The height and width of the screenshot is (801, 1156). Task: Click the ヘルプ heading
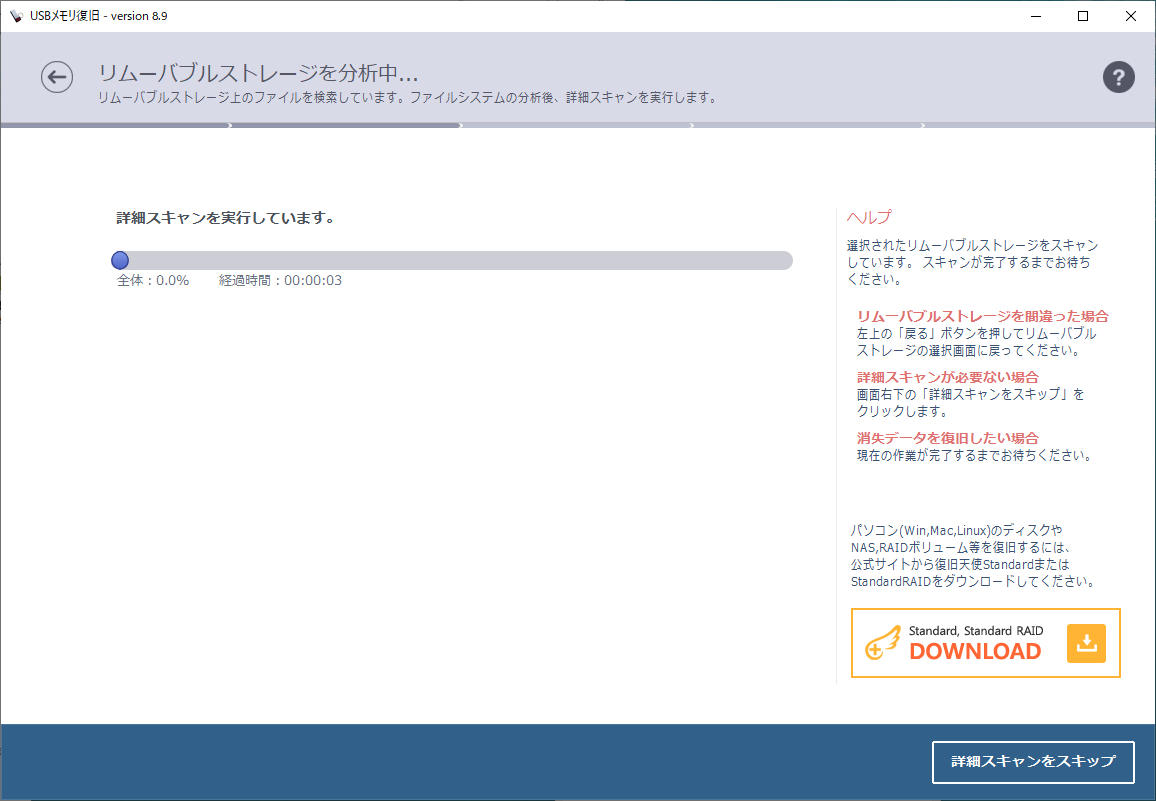pos(868,217)
